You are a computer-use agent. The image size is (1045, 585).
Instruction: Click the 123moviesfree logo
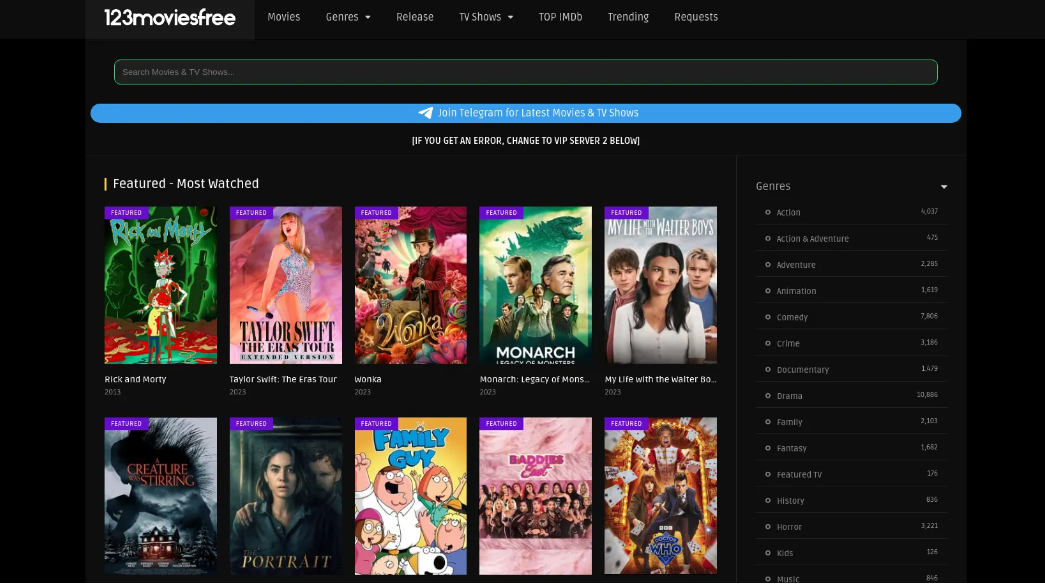coord(169,17)
